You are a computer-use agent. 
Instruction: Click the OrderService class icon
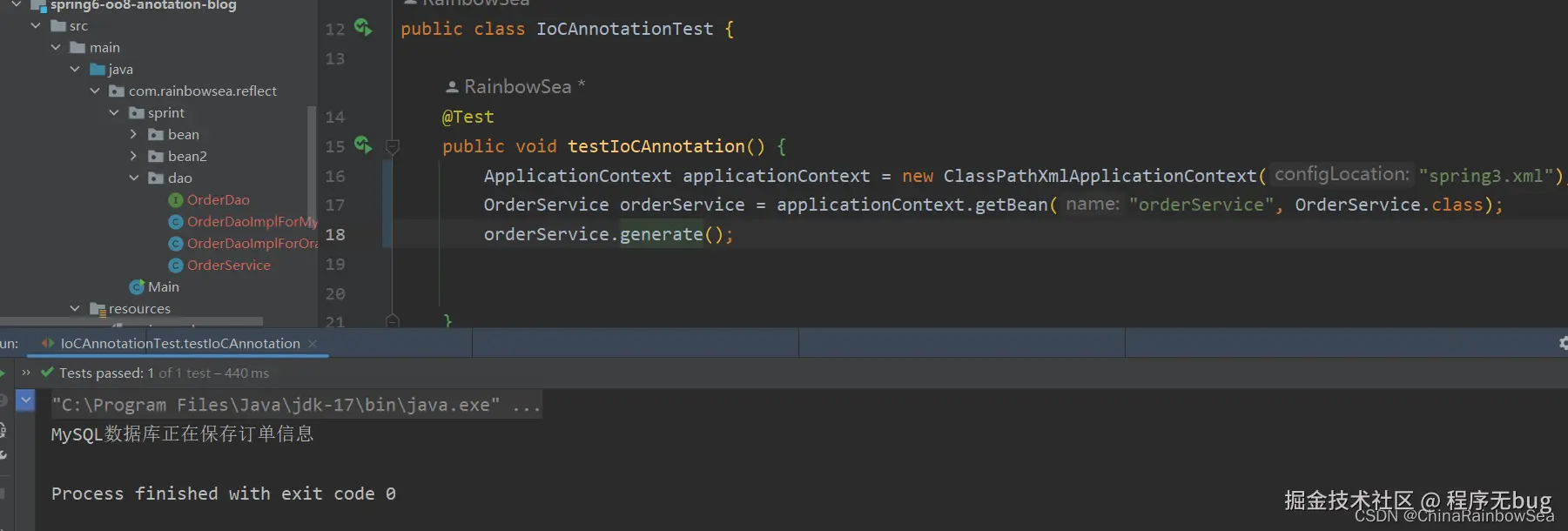point(176,265)
